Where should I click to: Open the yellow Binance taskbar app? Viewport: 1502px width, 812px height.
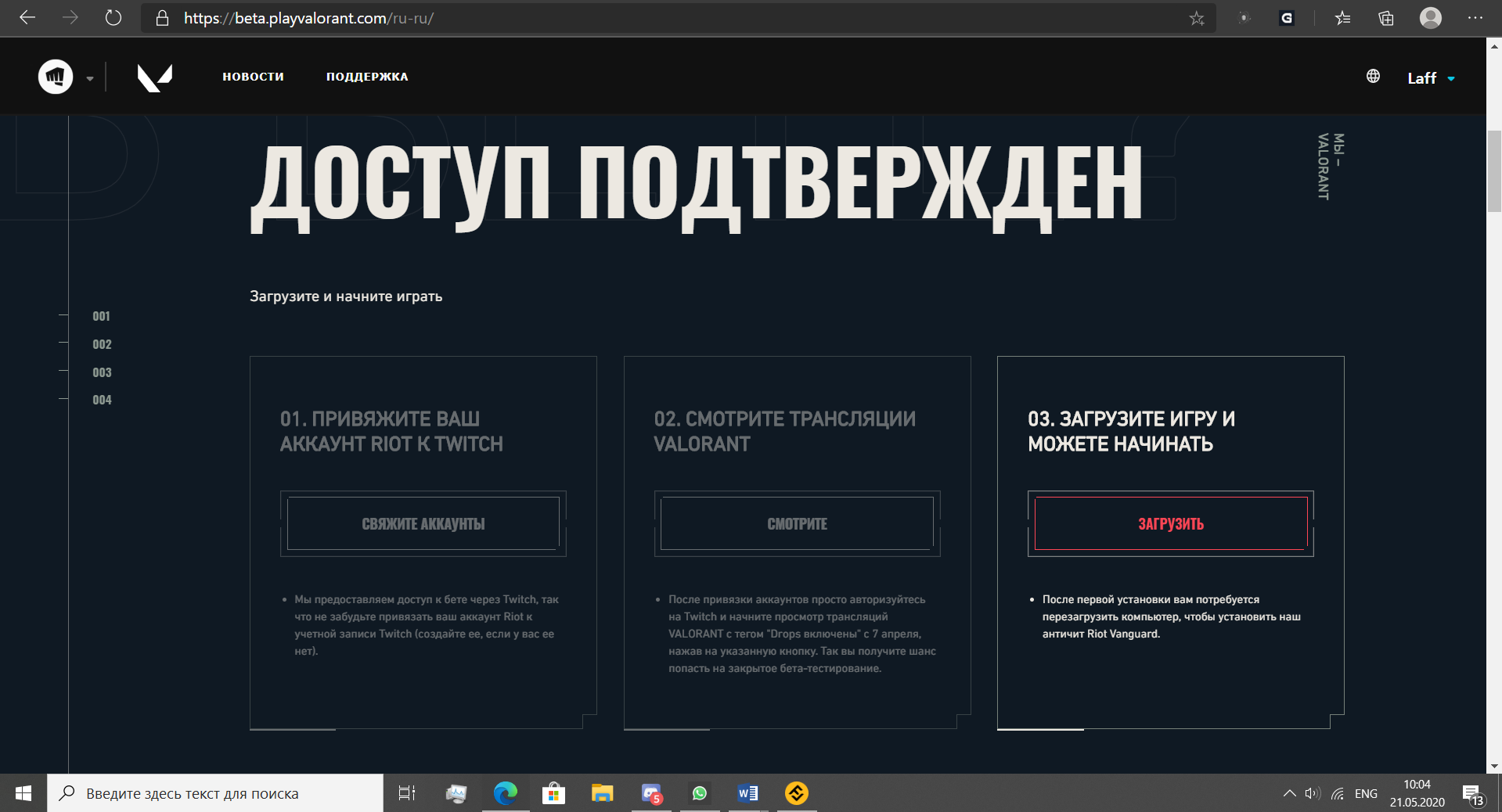point(797,793)
